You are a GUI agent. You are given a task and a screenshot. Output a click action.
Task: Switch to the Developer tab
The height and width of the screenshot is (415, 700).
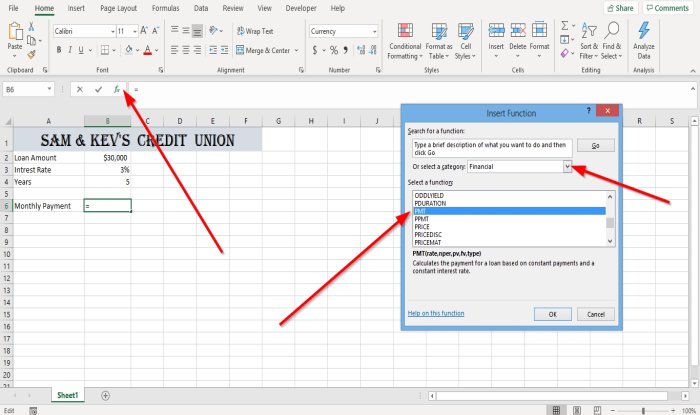point(301,8)
